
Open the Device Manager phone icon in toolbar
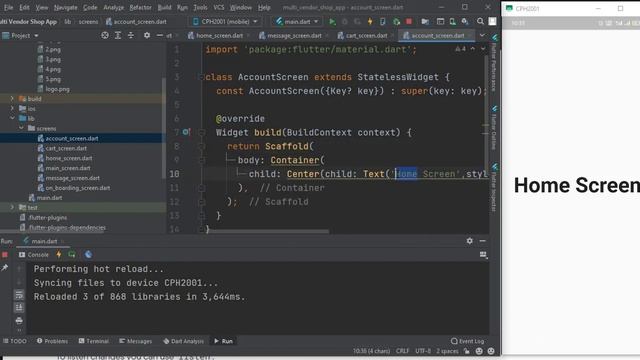(x=453, y=22)
